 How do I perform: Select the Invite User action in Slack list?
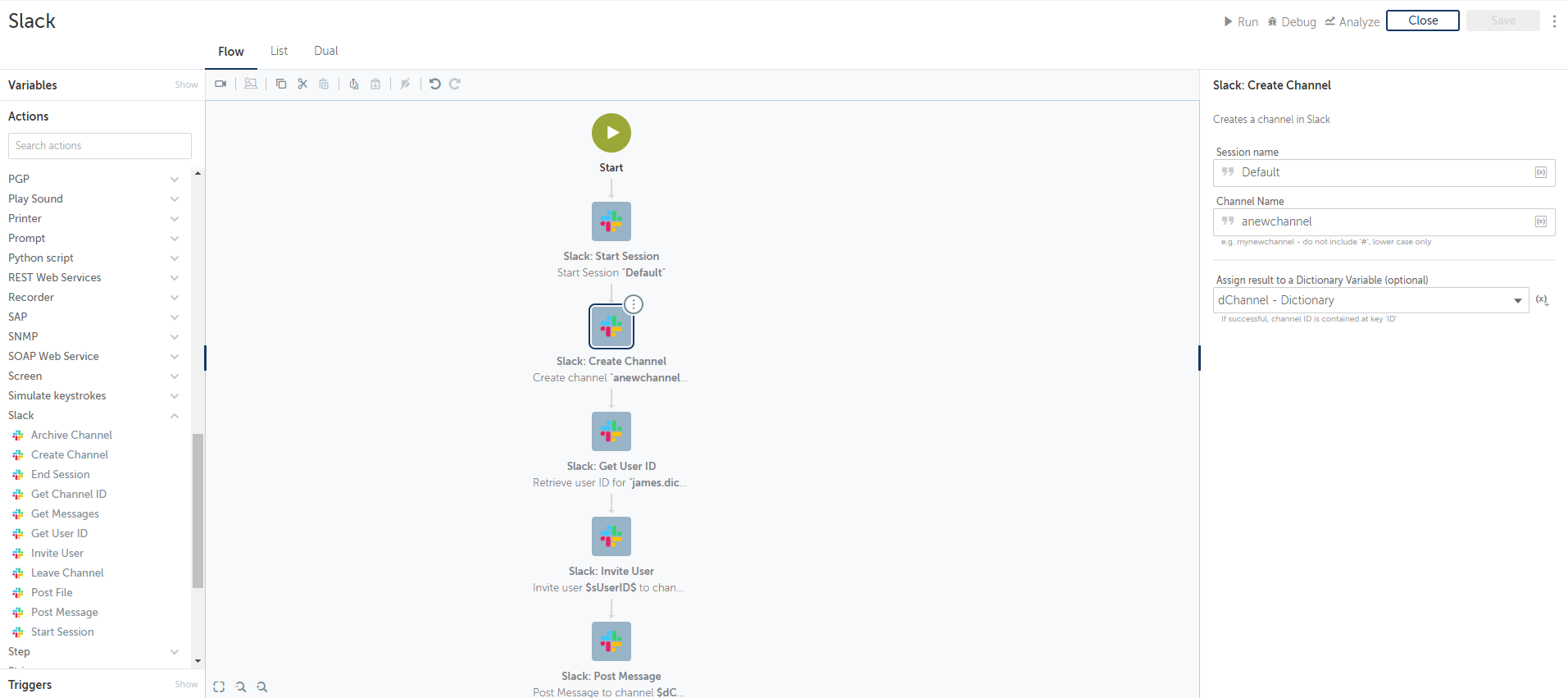(x=57, y=553)
